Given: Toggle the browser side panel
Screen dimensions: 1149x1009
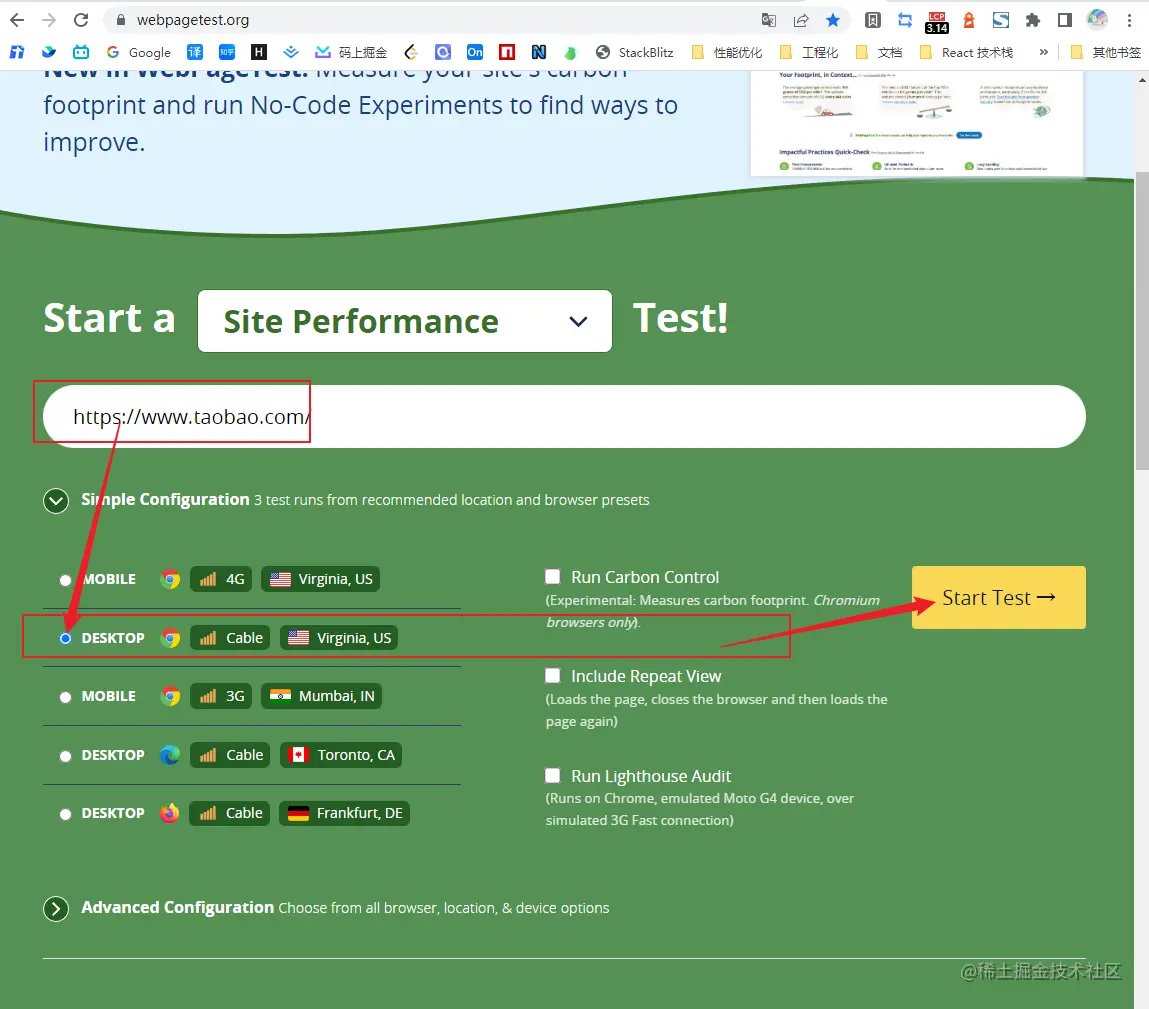Looking at the screenshot, I should coord(1065,20).
